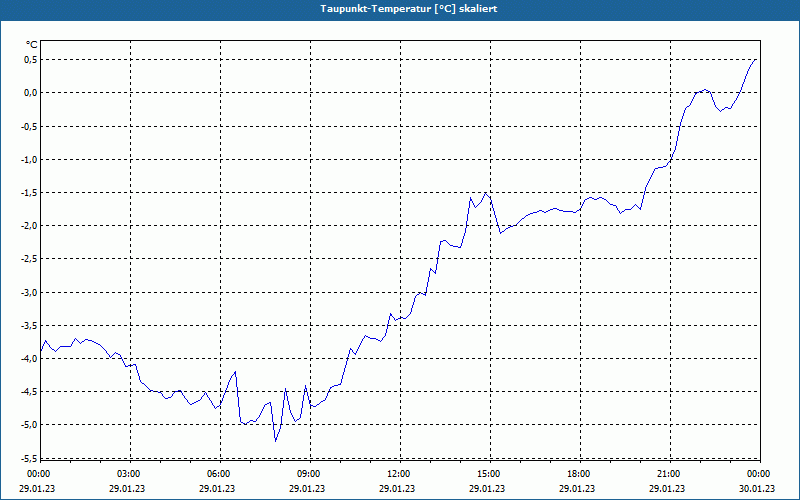The image size is (800, 500).
Task: Click the 29.01.23 date under 03:00
Action: pos(127,488)
